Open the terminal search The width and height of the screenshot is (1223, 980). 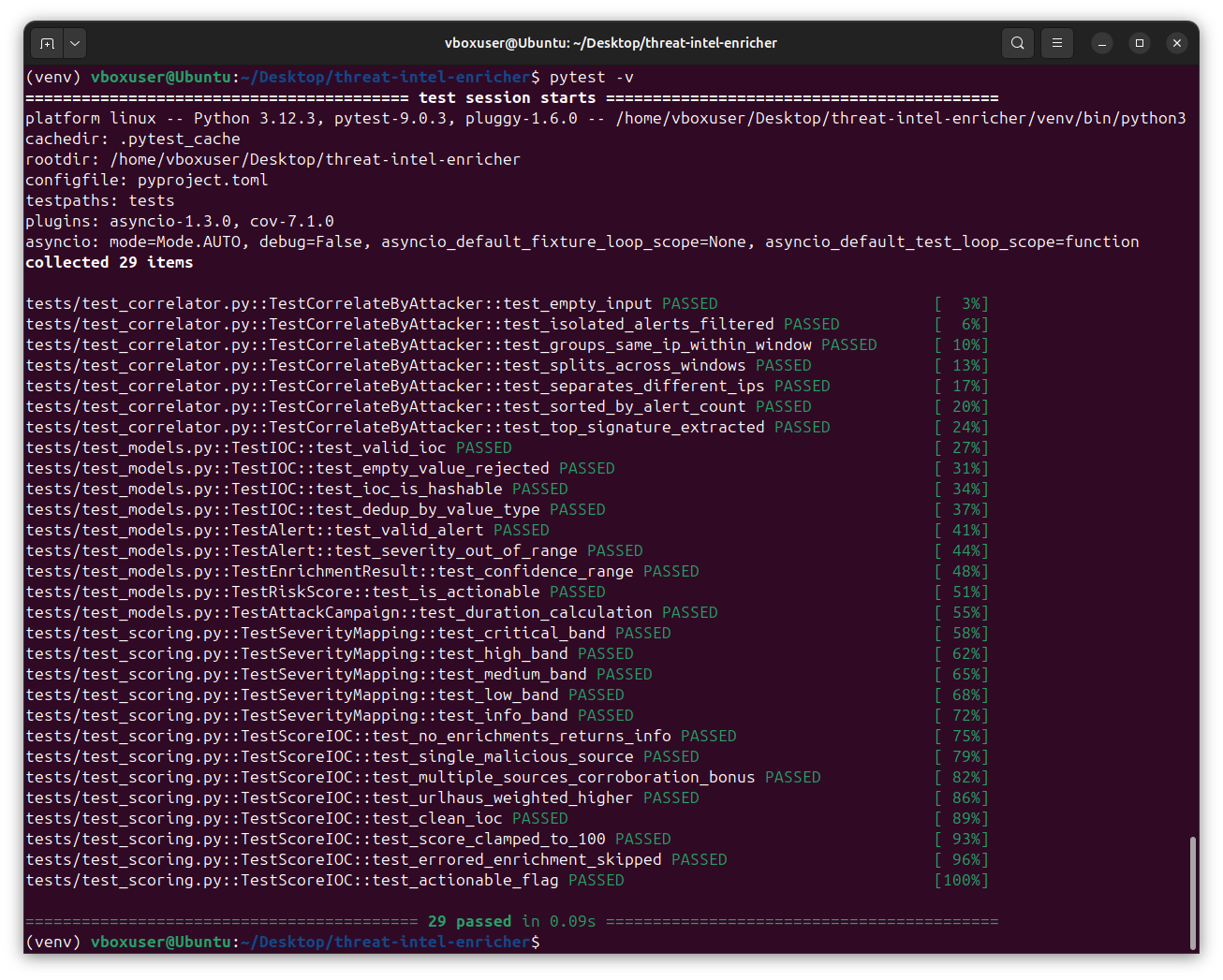[x=1018, y=43]
